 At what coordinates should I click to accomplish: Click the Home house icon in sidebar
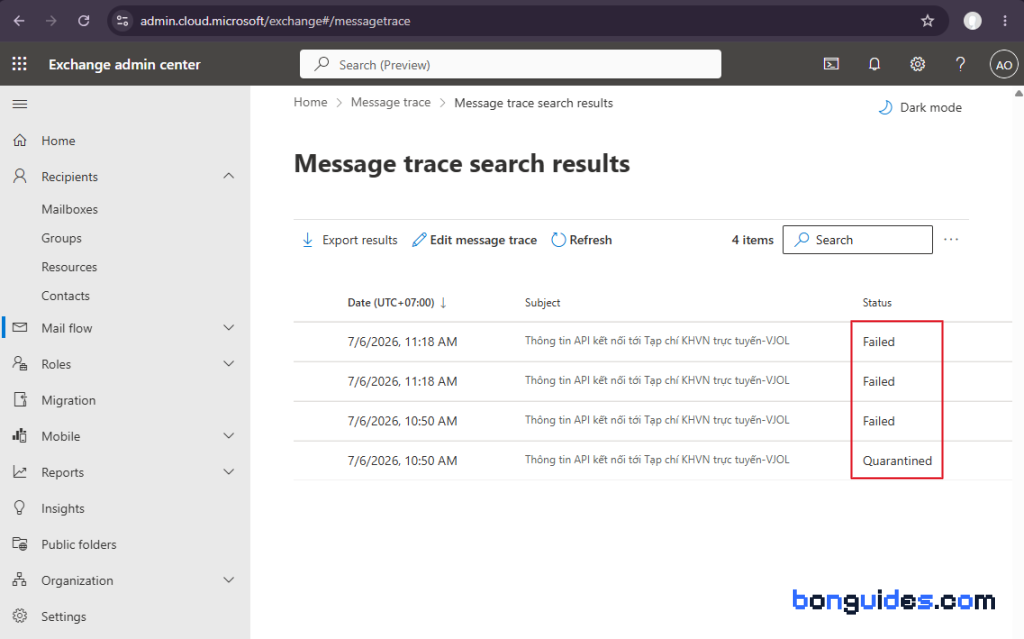coord(20,140)
